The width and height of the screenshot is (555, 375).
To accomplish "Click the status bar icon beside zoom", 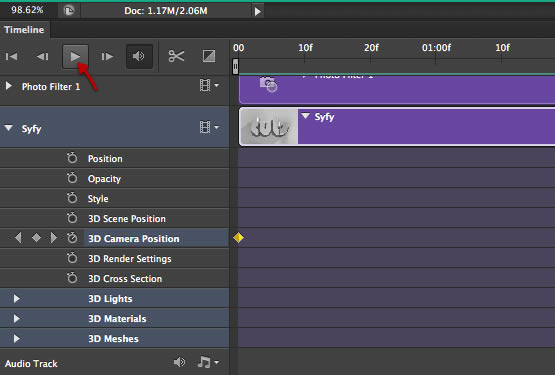I will [69, 11].
